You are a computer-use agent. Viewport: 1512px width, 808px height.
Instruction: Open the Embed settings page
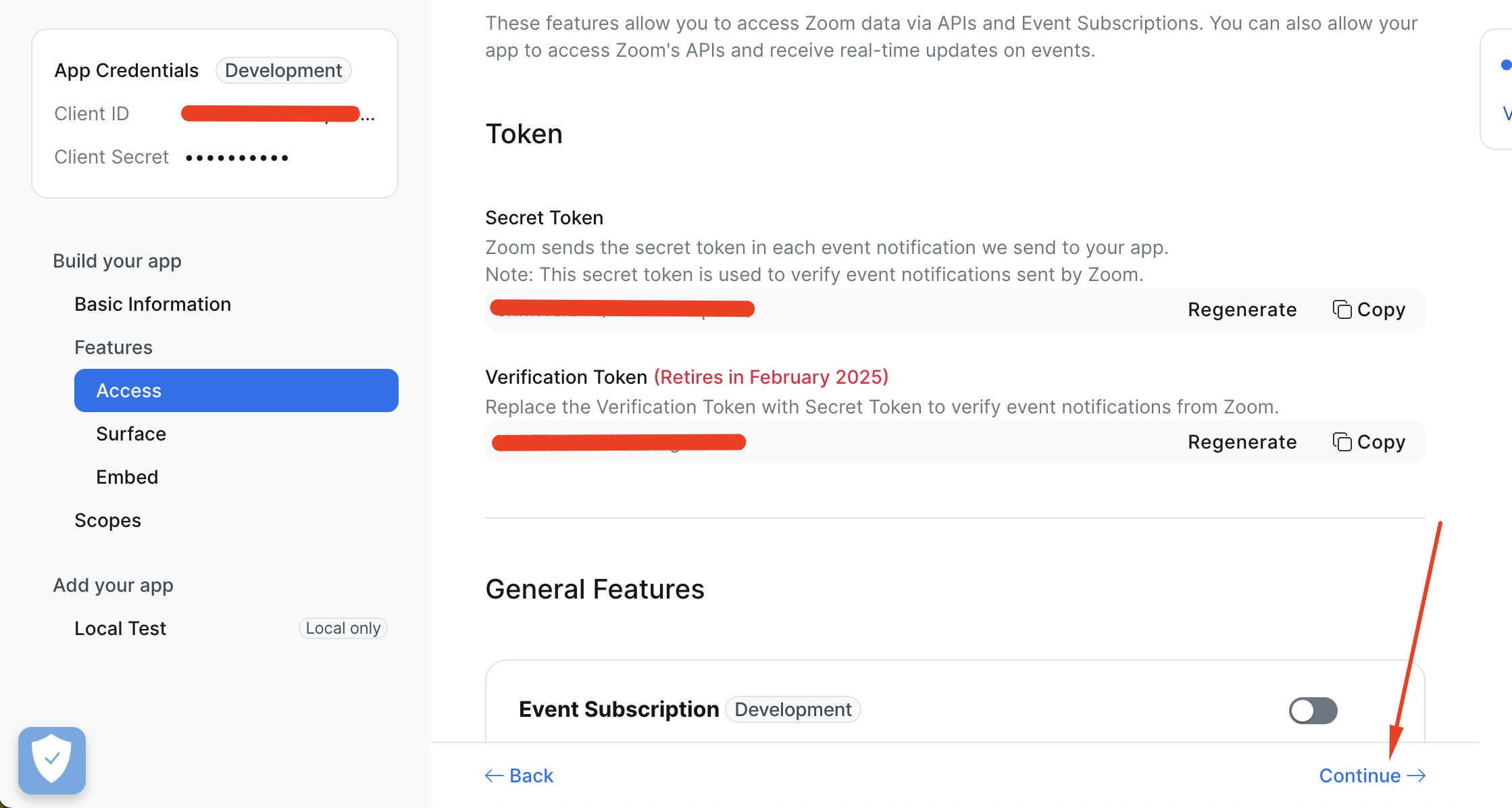tap(127, 477)
